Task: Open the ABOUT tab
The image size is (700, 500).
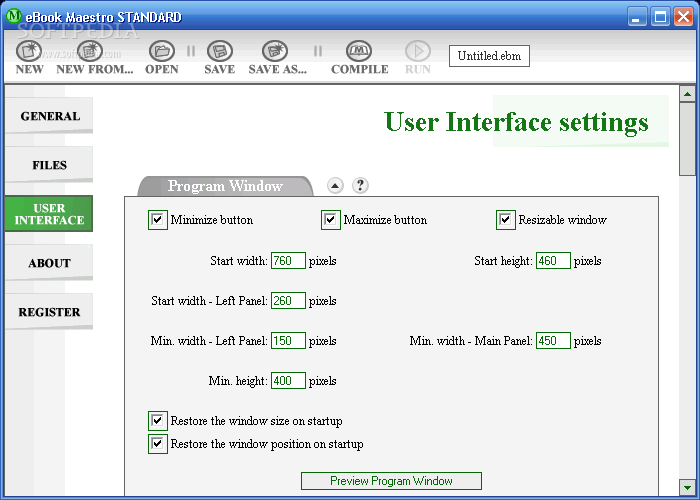Action: coord(50,263)
